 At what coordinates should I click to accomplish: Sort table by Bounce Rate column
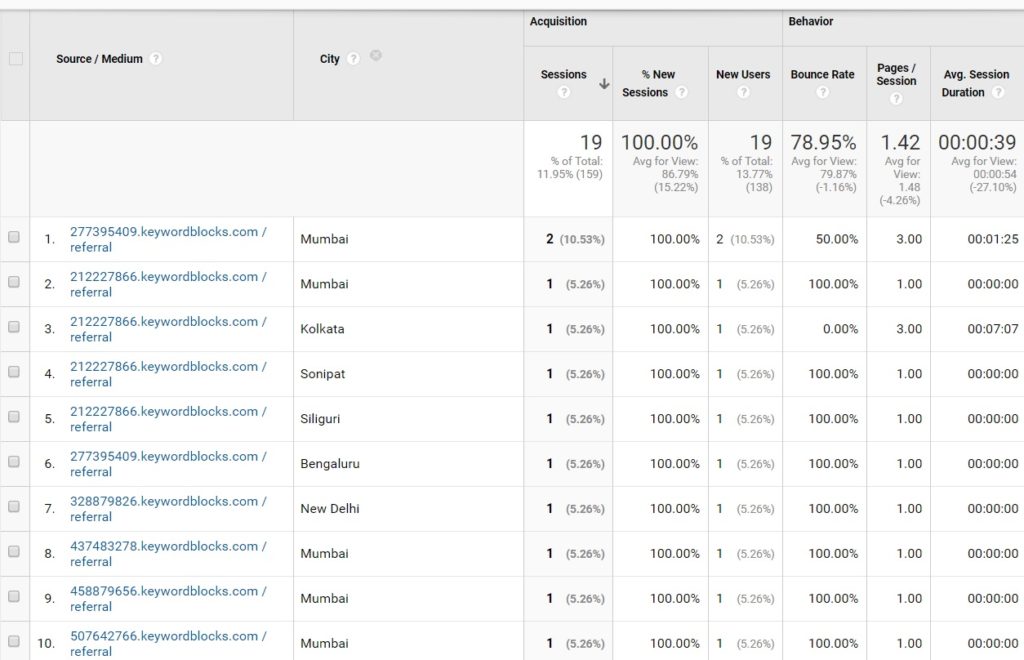822,74
